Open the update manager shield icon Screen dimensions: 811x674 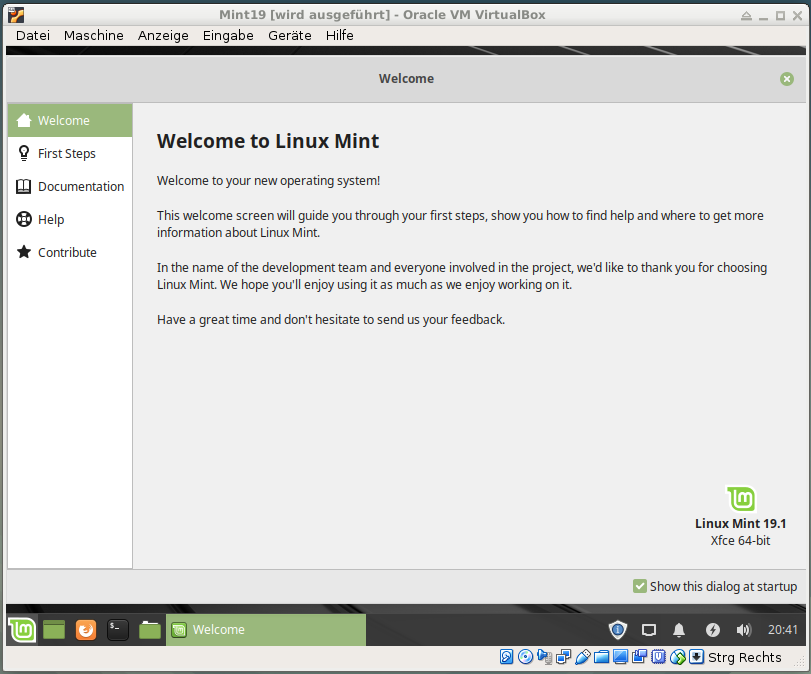point(617,630)
